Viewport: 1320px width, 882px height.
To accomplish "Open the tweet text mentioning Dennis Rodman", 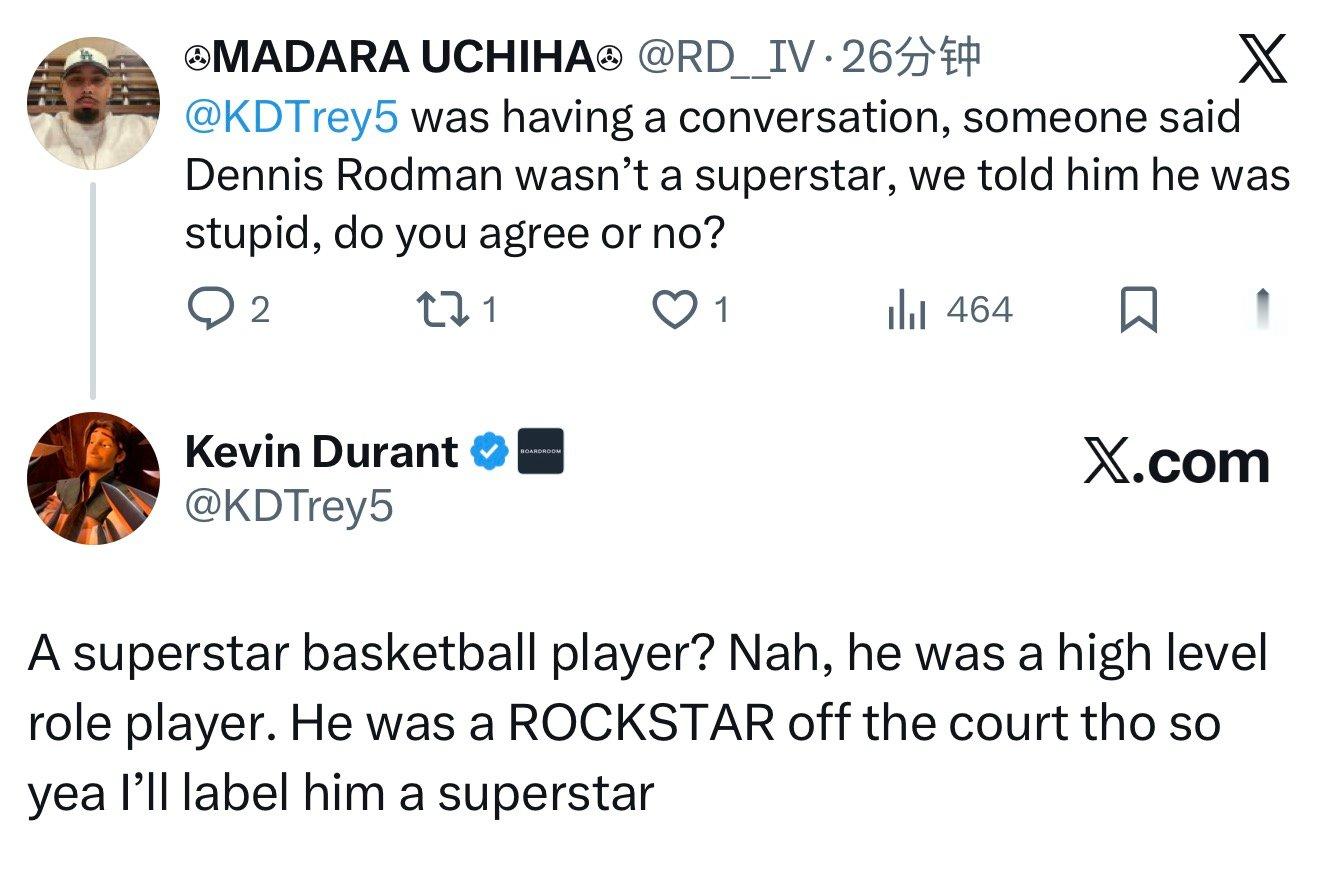I will point(737,176).
